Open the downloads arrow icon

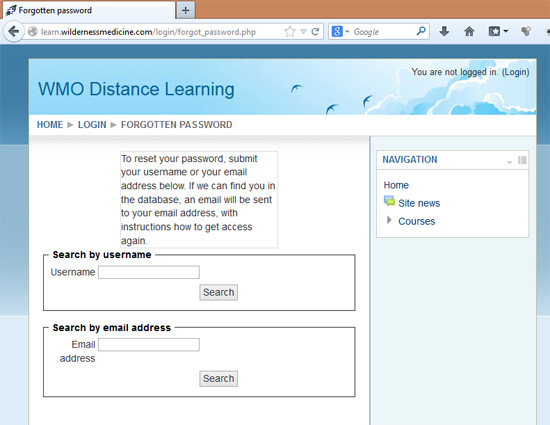(444, 31)
